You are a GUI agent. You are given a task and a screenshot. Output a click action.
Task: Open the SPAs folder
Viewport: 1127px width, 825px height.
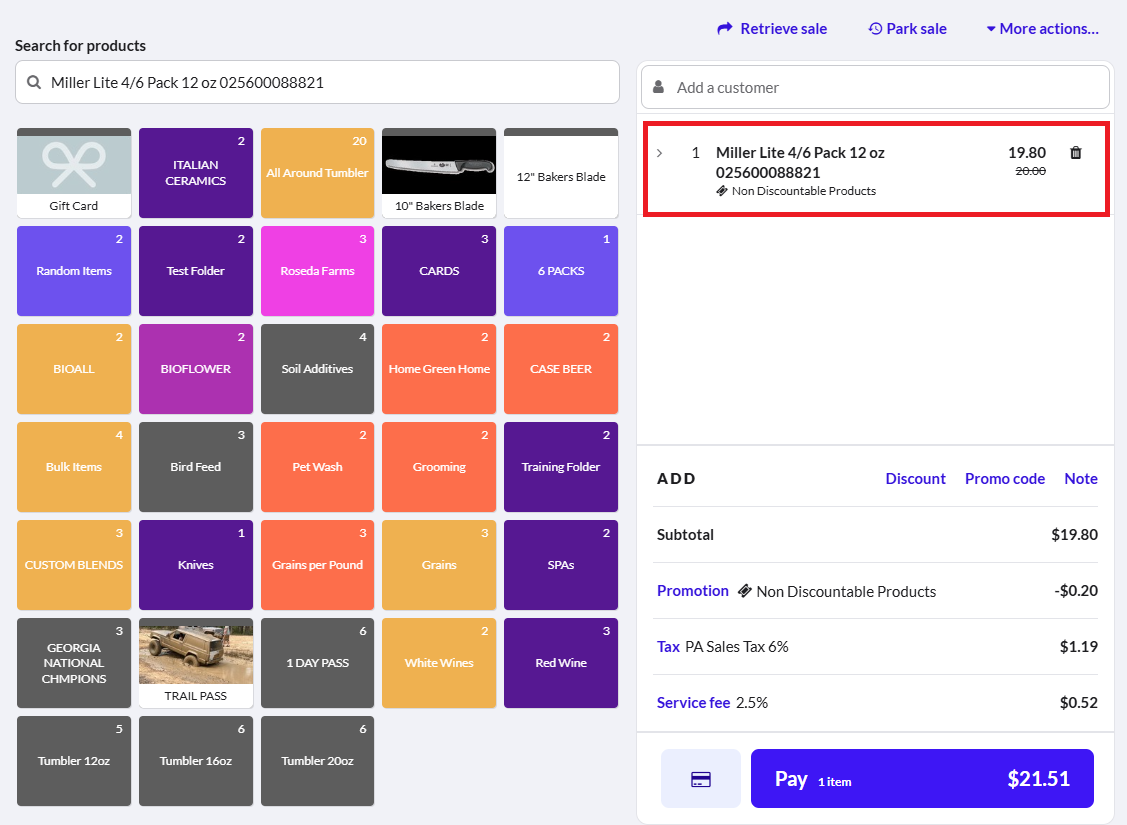(561, 565)
